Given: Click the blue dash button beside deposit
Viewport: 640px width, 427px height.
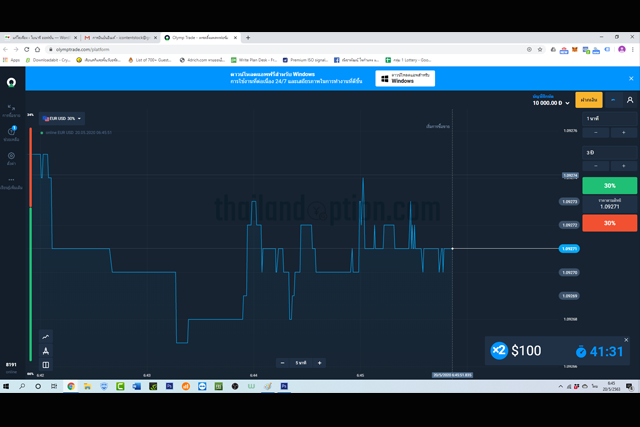Looking at the screenshot, I should (x=613, y=100).
